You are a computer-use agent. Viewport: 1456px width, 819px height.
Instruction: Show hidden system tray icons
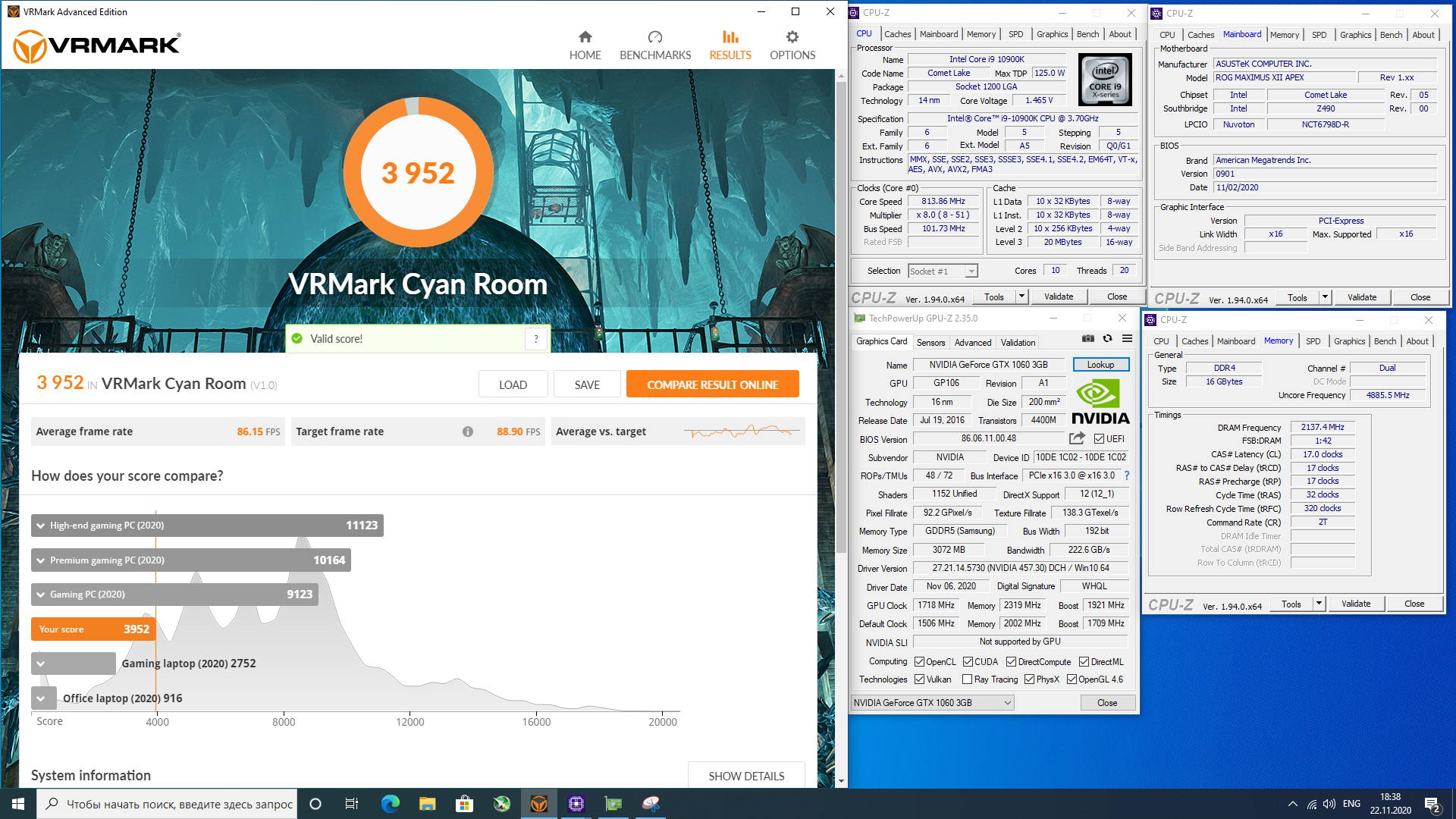1292,804
